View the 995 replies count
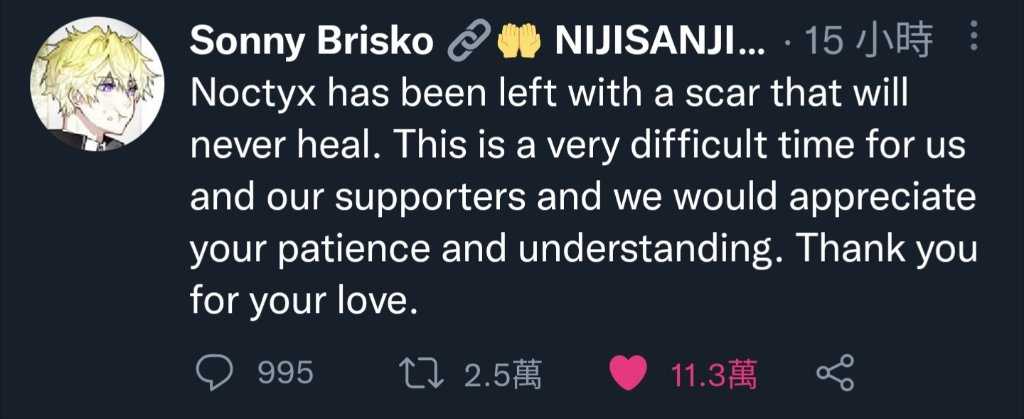Viewport: 1024px width, 419px height. 285,373
